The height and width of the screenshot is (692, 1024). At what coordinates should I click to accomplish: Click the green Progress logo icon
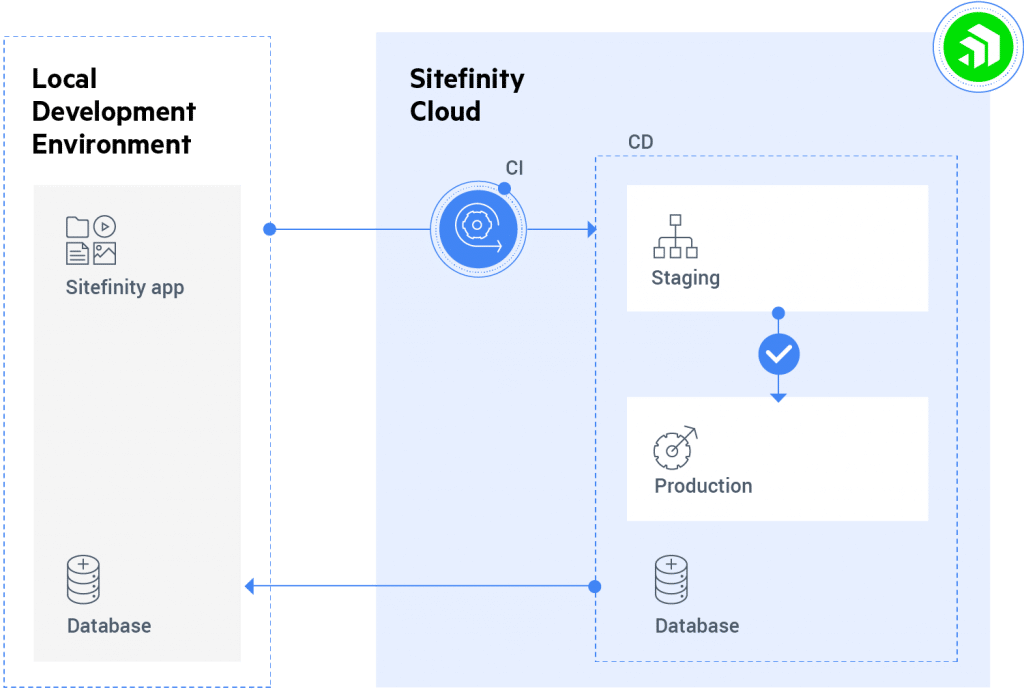(978, 47)
